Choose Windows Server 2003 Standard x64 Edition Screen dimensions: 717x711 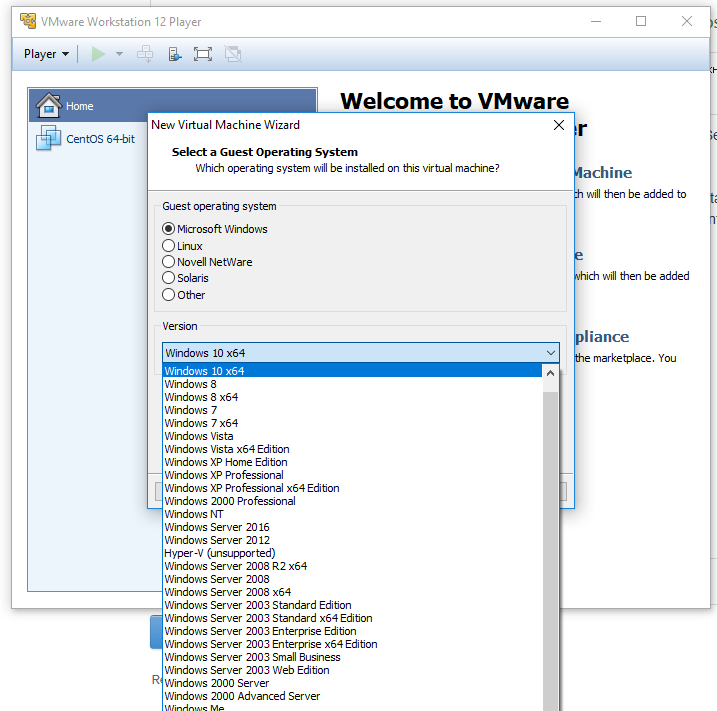point(353,618)
